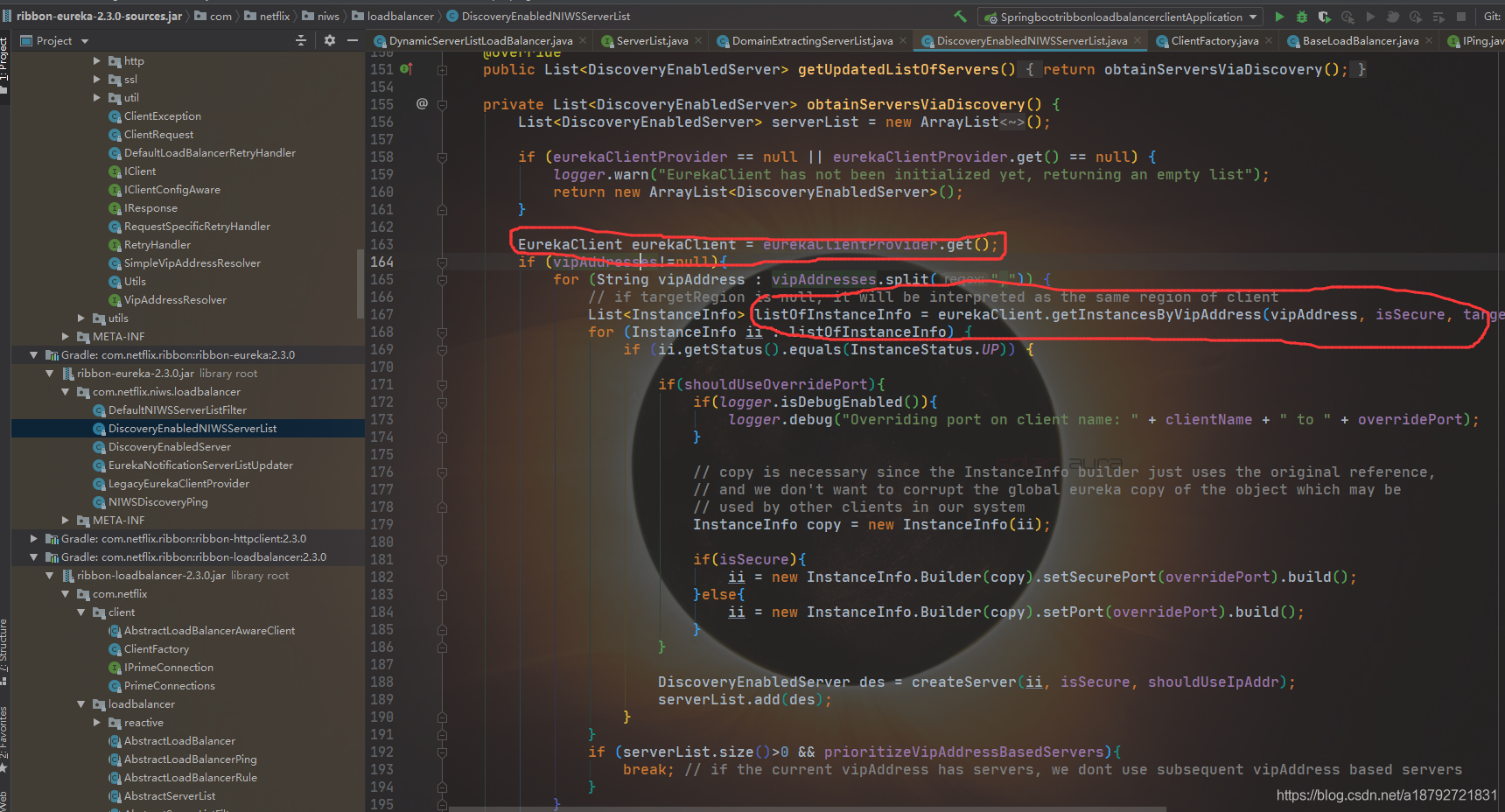Select the loadbalancer breadcrumb in the navigation bar
The image size is (1505, 812).
[x=400, y=17]
